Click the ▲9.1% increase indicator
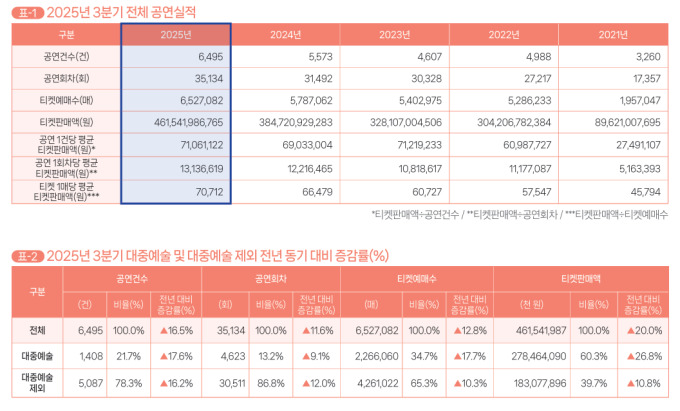 tap(317, 354)
